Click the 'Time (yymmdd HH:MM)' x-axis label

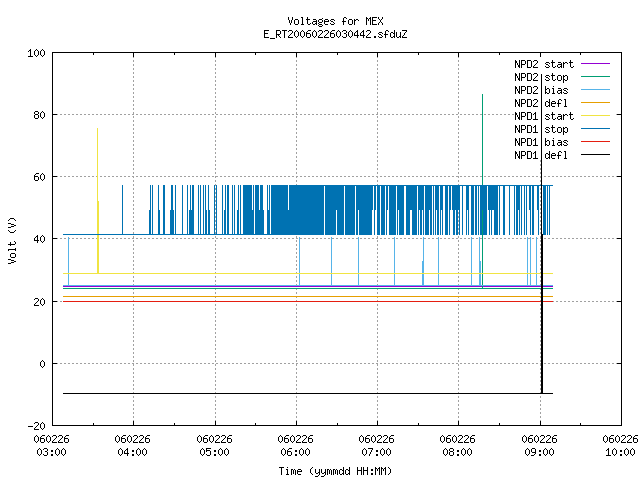tap(335, 471)
